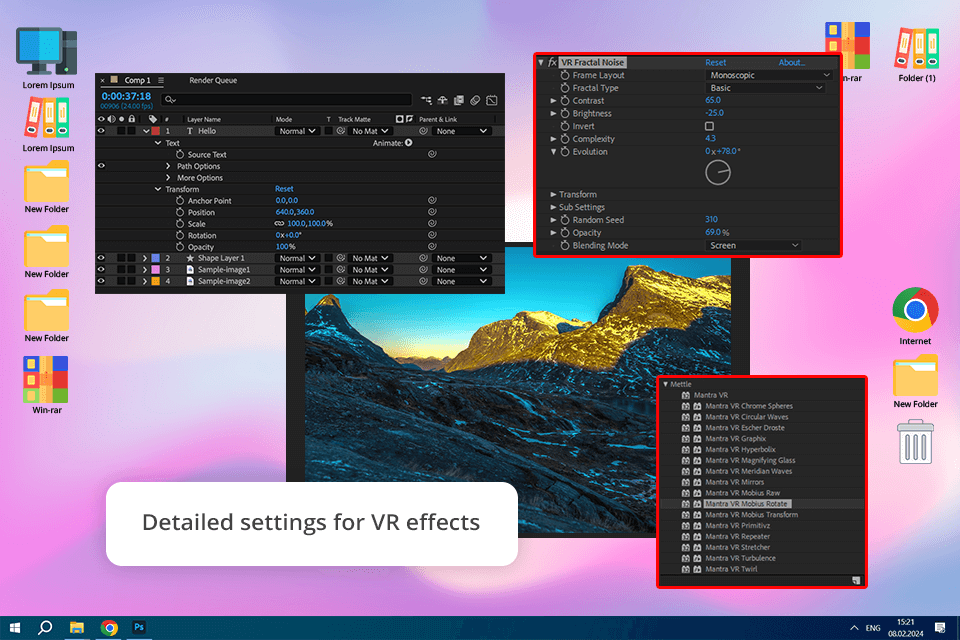This screenshot has height=640, width=960.
Task: Click the new preset icon in Mettle panel
Action: (856, 580)
